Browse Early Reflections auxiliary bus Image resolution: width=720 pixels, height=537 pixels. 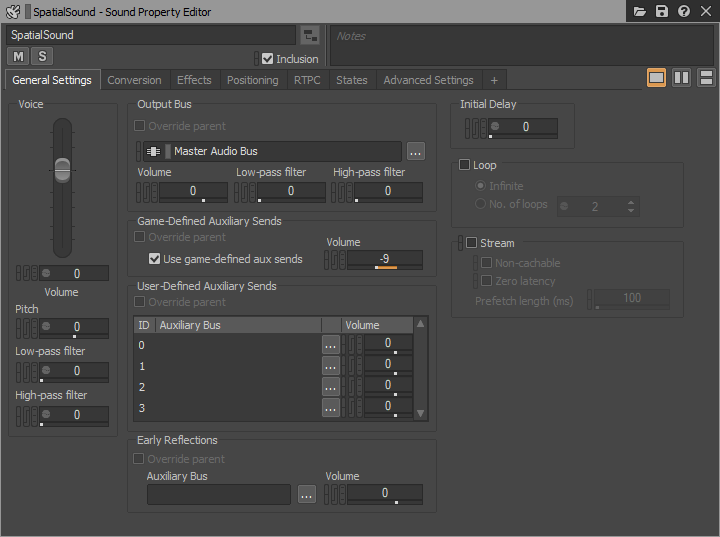point(307,494)
